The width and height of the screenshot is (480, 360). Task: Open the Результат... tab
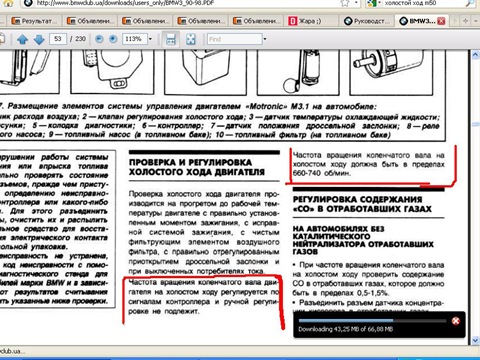[35, 21]
